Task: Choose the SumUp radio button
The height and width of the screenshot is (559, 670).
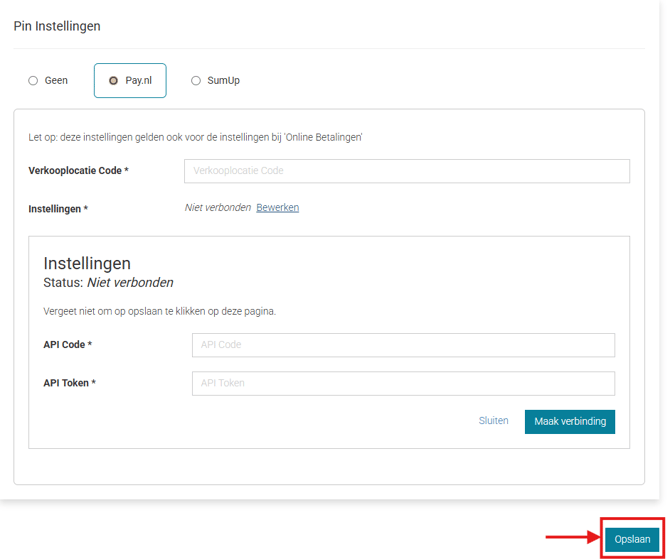Action: 196,81
